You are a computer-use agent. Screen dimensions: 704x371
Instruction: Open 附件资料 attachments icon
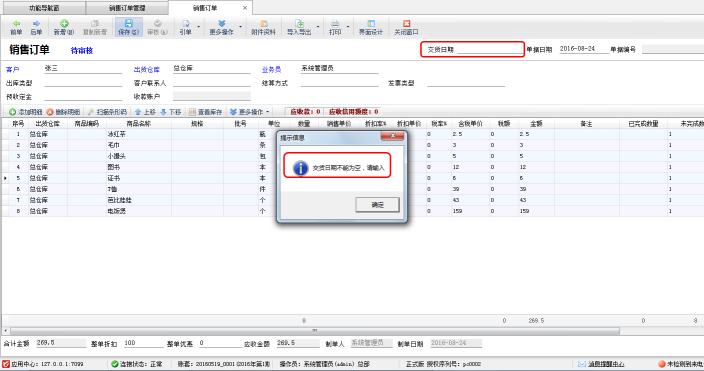pyautogui.click(x=264, y=23)
